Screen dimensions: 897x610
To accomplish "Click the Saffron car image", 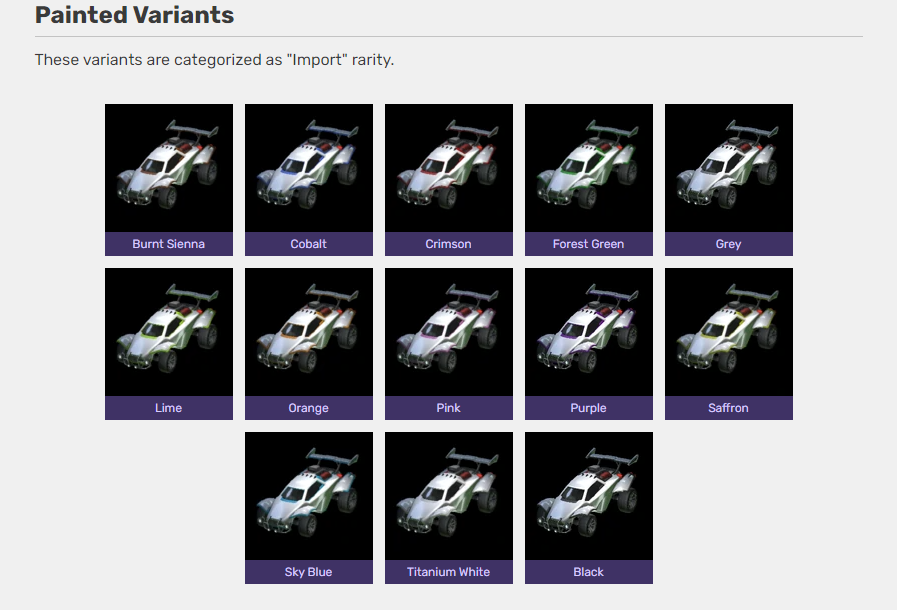I will (x=728, y=332).
